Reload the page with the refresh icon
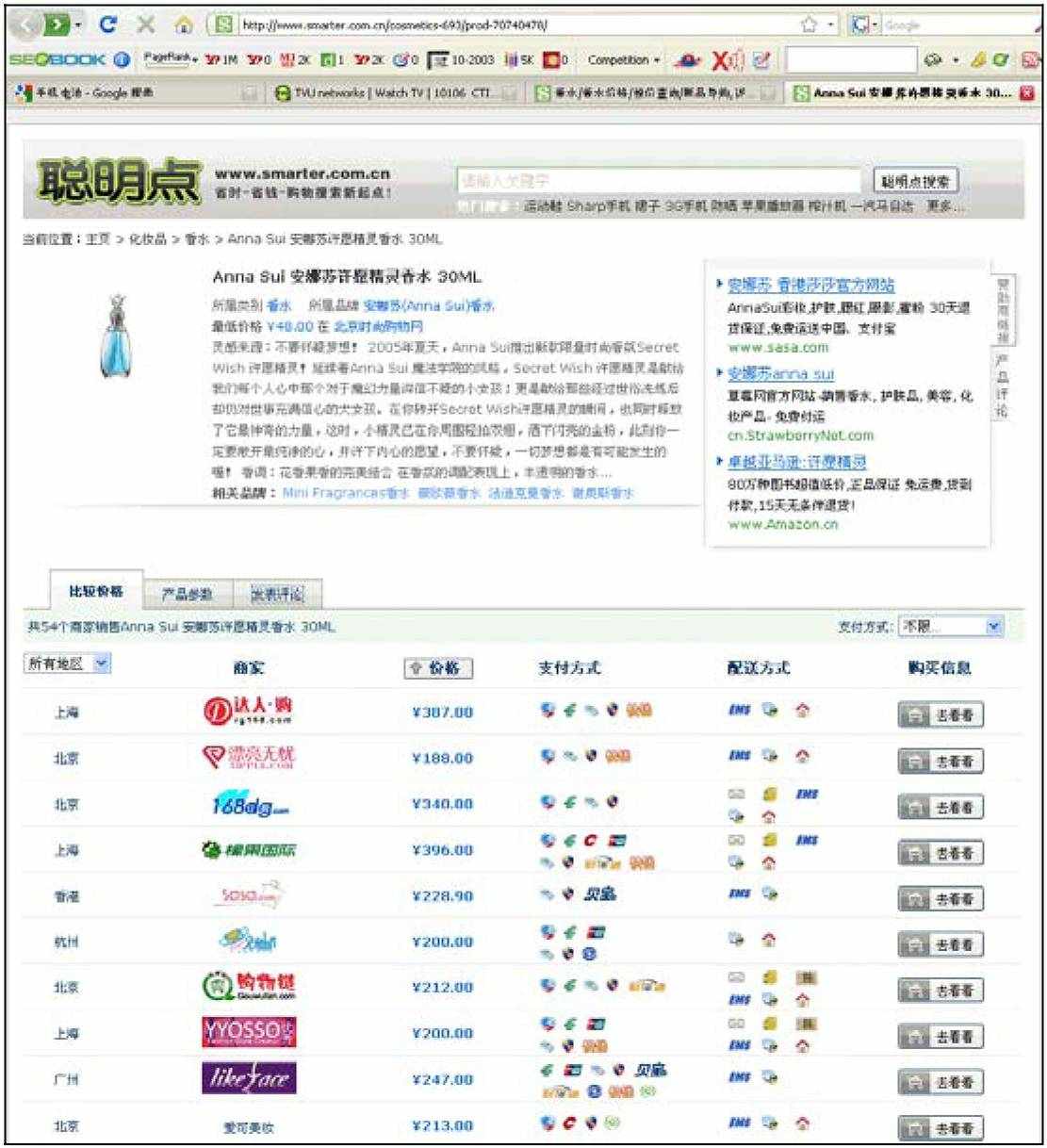The width and height of the screenshot is (1047, 1148). tap(108, 25)
